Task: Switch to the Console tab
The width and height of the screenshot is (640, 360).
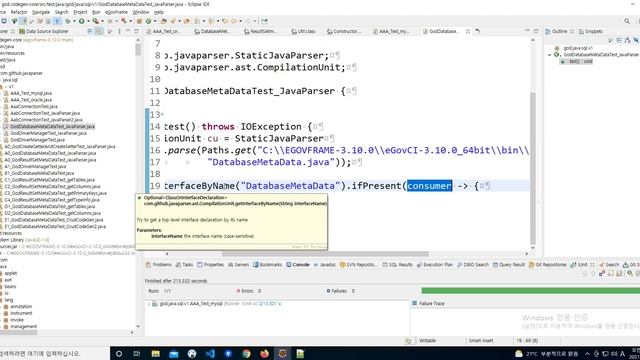Action: pos(298,265)
